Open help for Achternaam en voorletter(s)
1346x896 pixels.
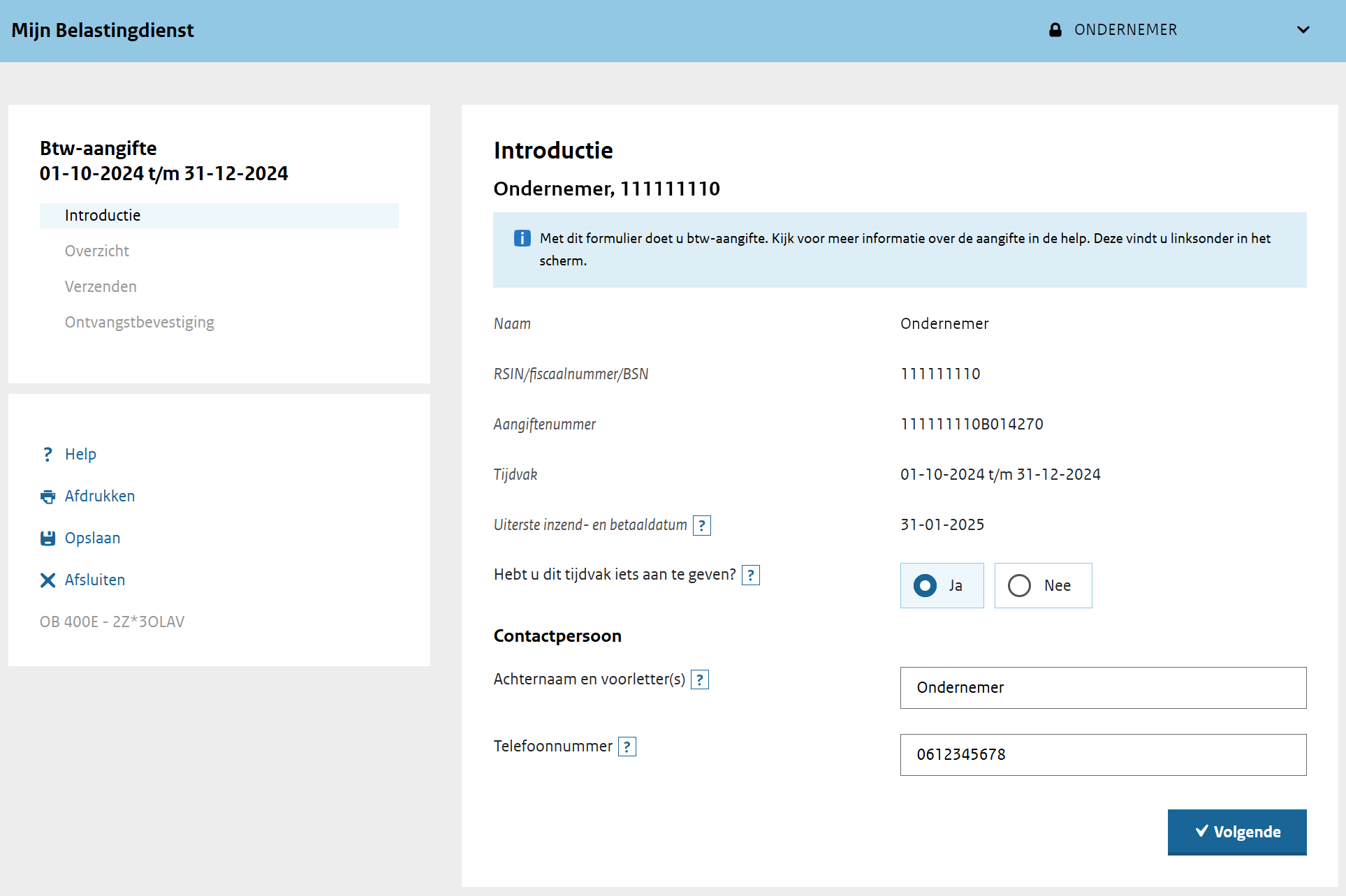700,680
